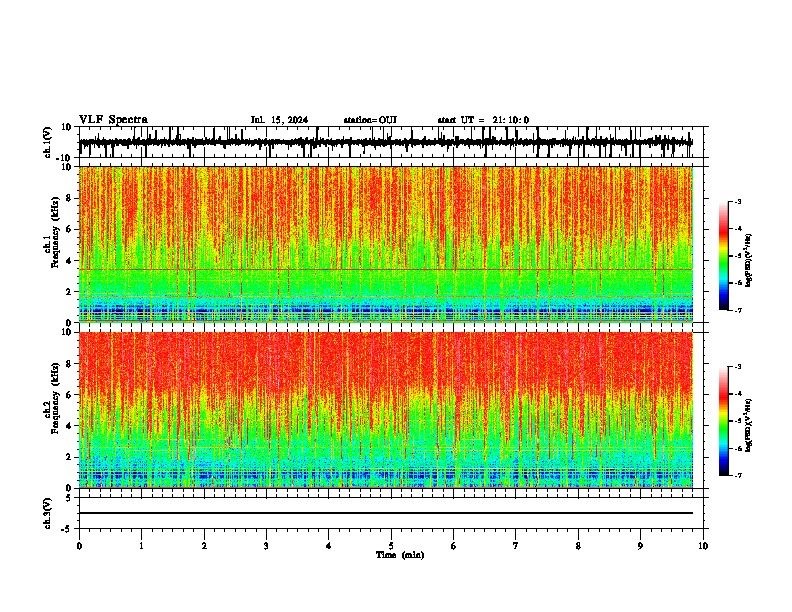
Task: Click the ch.3 flat voltage trace panel
Action: 390,513
